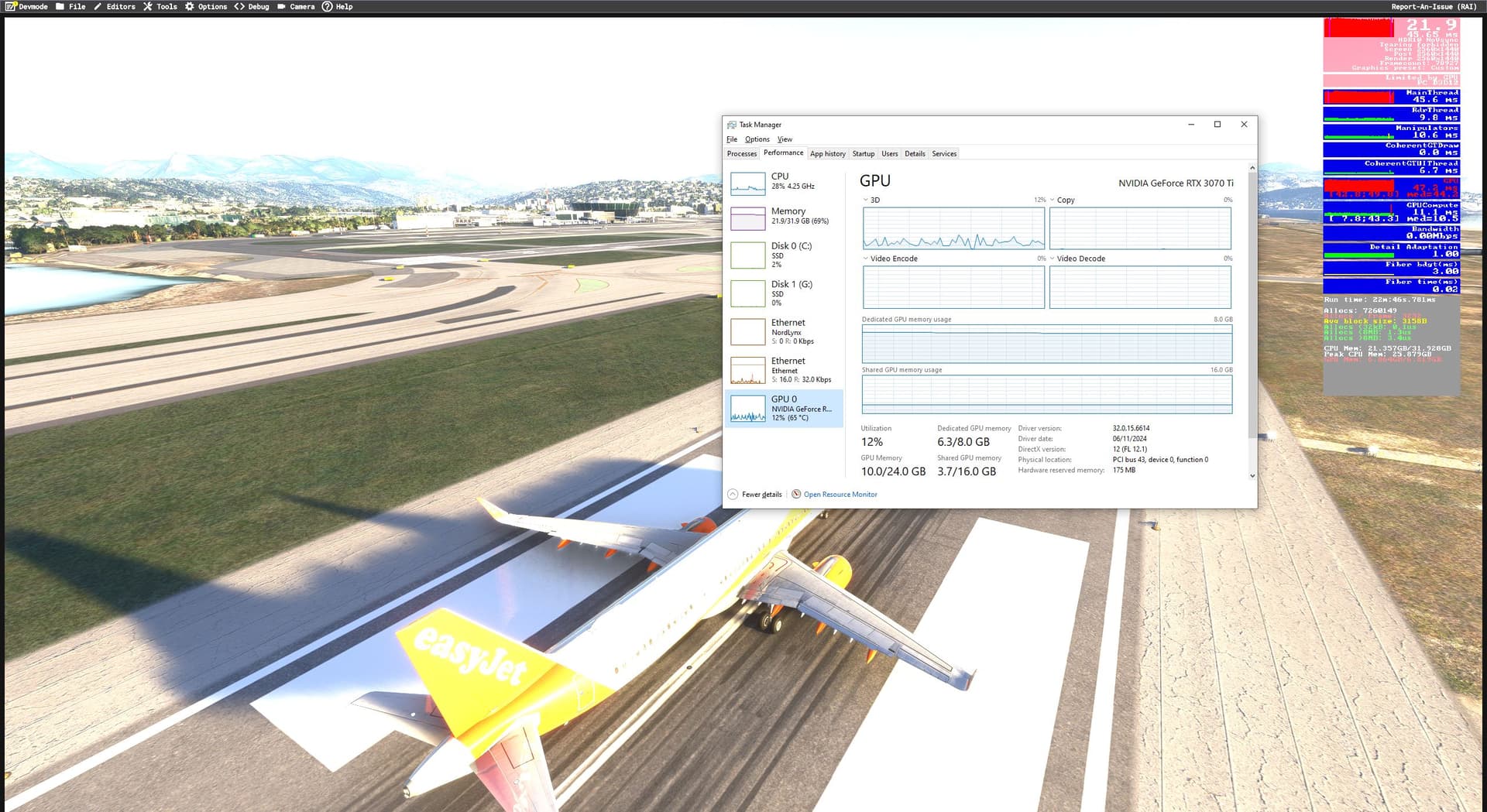
Task: Click the DirectX version 12 (FL 12.1)
Action: click(1129, 450)
